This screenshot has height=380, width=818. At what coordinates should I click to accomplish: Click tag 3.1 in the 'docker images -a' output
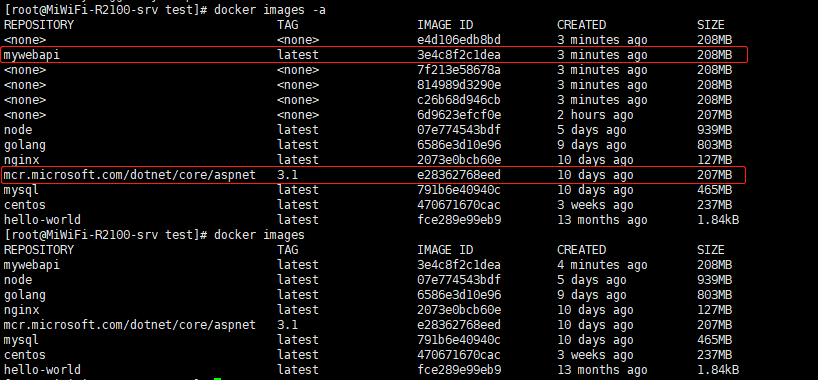[287, 175]
